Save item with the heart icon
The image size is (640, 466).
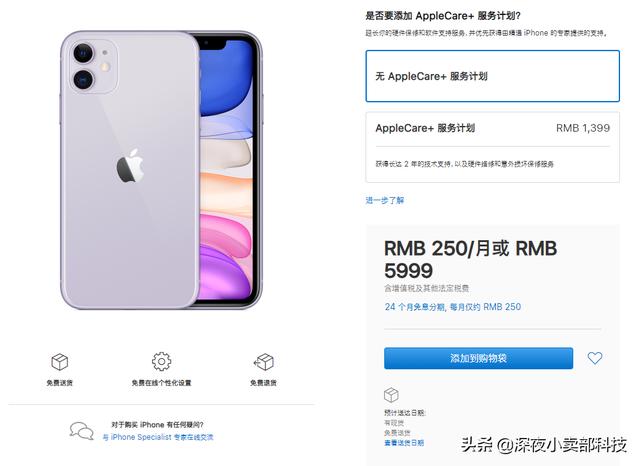[x=595, y=358]
